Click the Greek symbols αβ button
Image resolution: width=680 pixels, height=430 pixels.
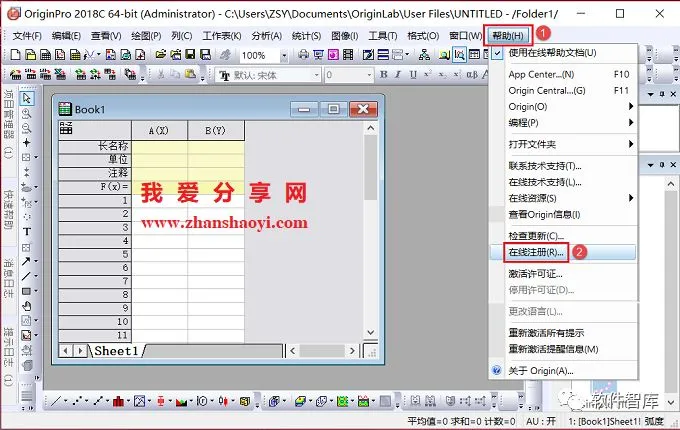point(472,75)
